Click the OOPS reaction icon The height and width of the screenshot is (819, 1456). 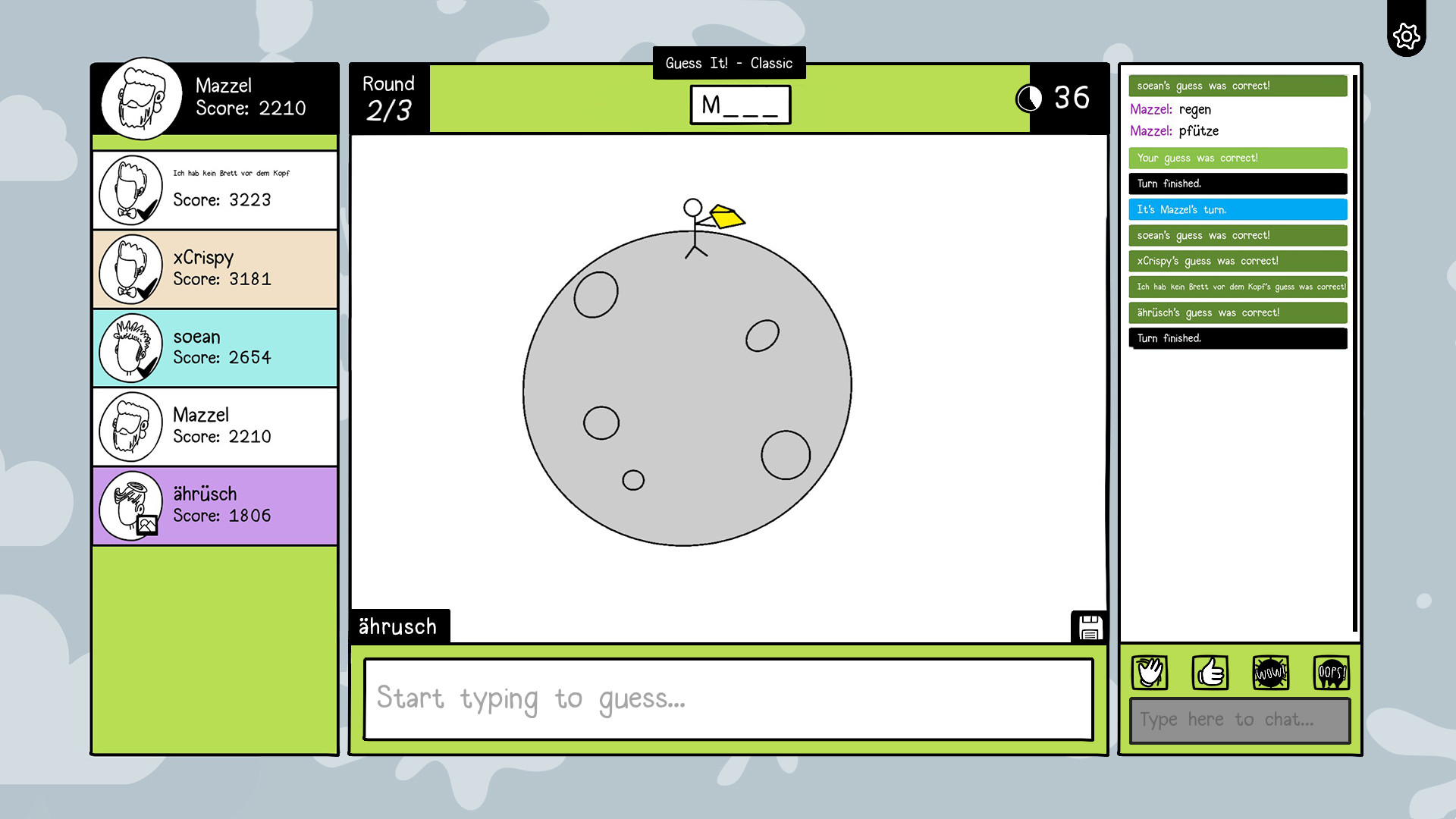click(x=1329, y=672)
